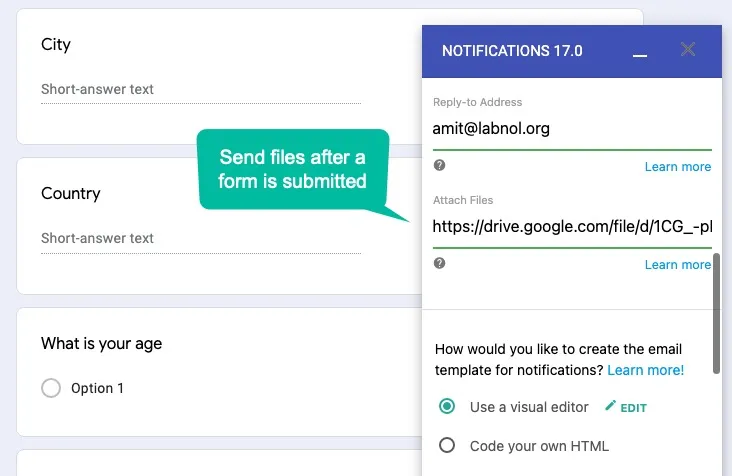Click help icon under Reply-to Address
Image resolution: width=732 pixels, height=476 pixels.
click(439, 165)
